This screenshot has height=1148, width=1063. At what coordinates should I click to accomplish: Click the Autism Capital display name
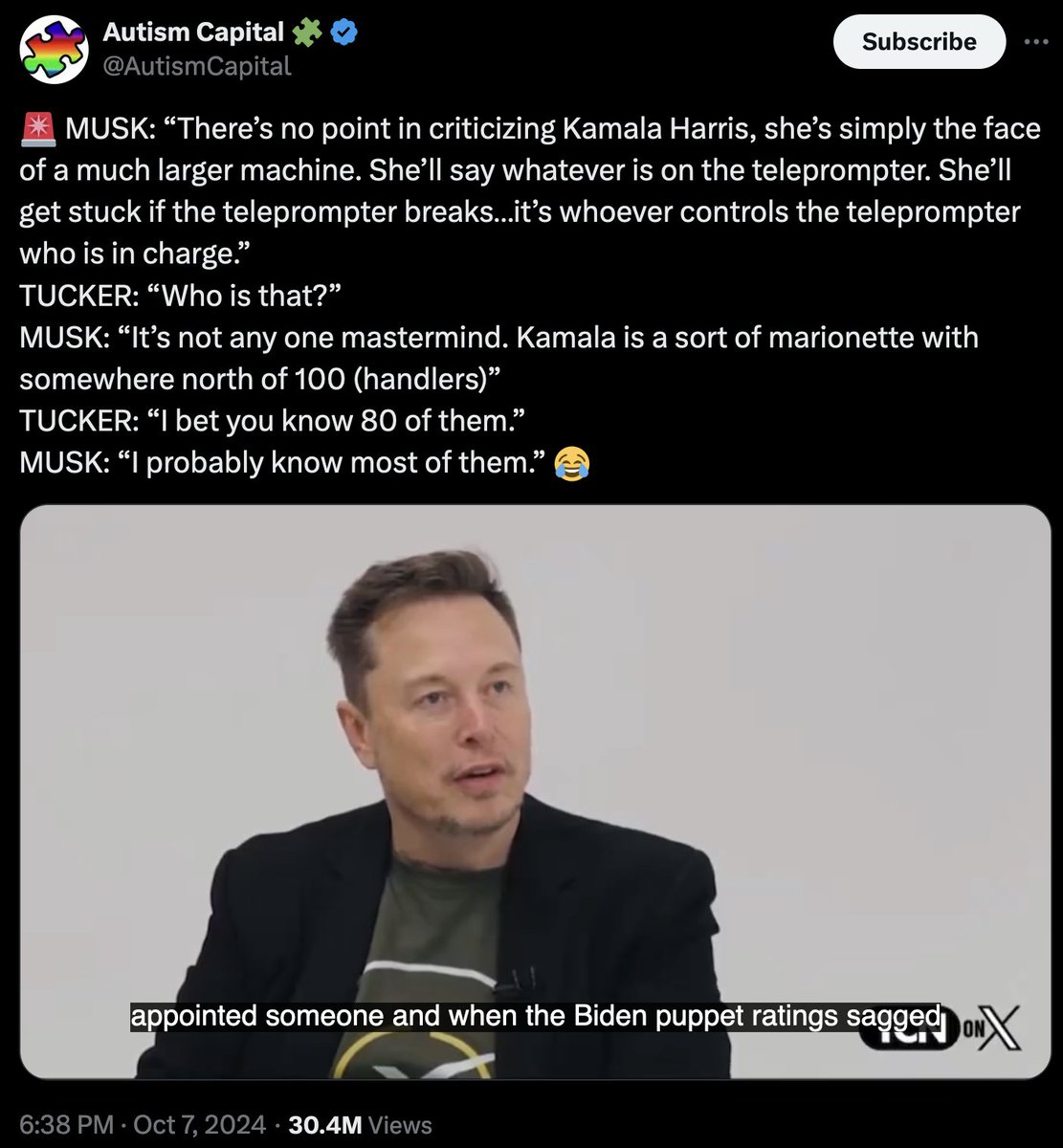pos(193,33)
